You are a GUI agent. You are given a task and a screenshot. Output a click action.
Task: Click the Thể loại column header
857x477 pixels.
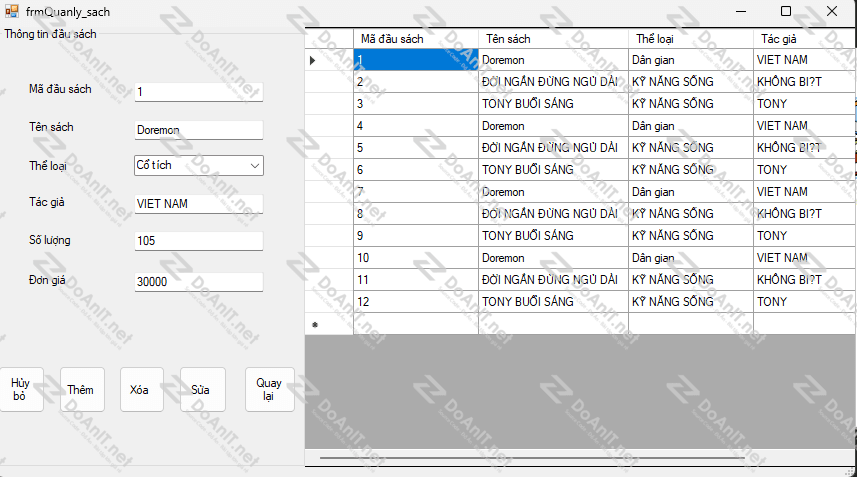click(690, 39)
